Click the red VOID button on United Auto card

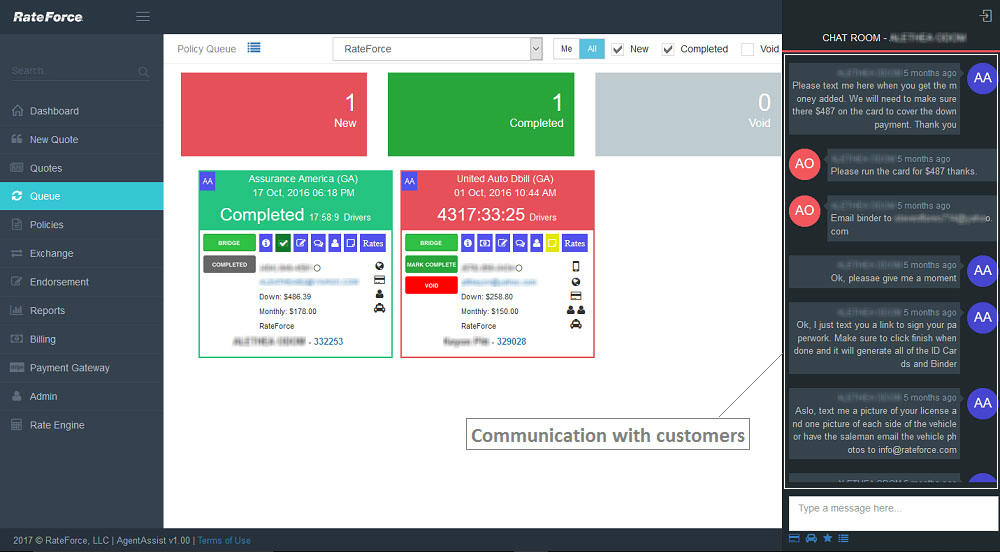pos(431,285)
